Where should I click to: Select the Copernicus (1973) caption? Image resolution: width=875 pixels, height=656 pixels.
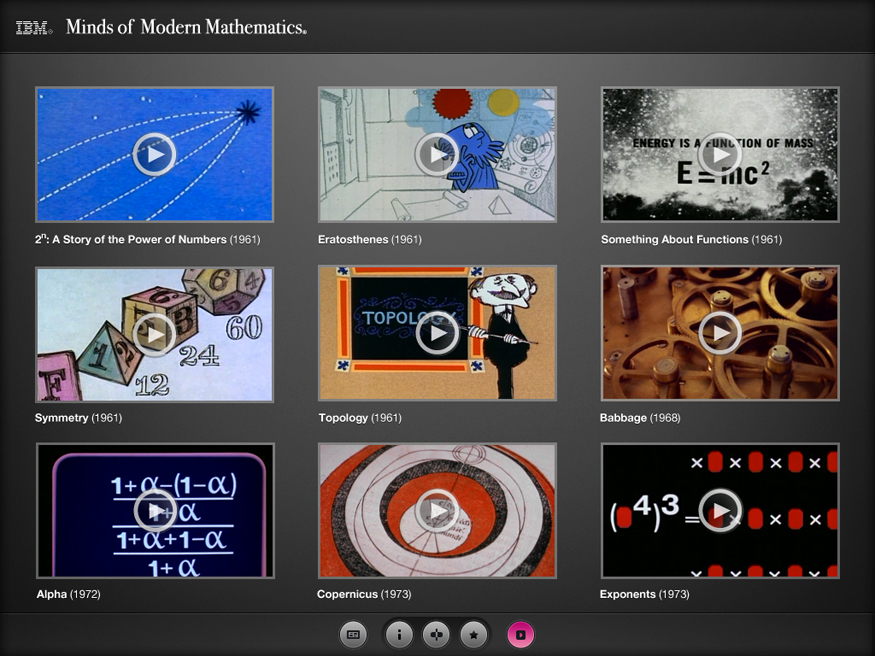point(364,595)
